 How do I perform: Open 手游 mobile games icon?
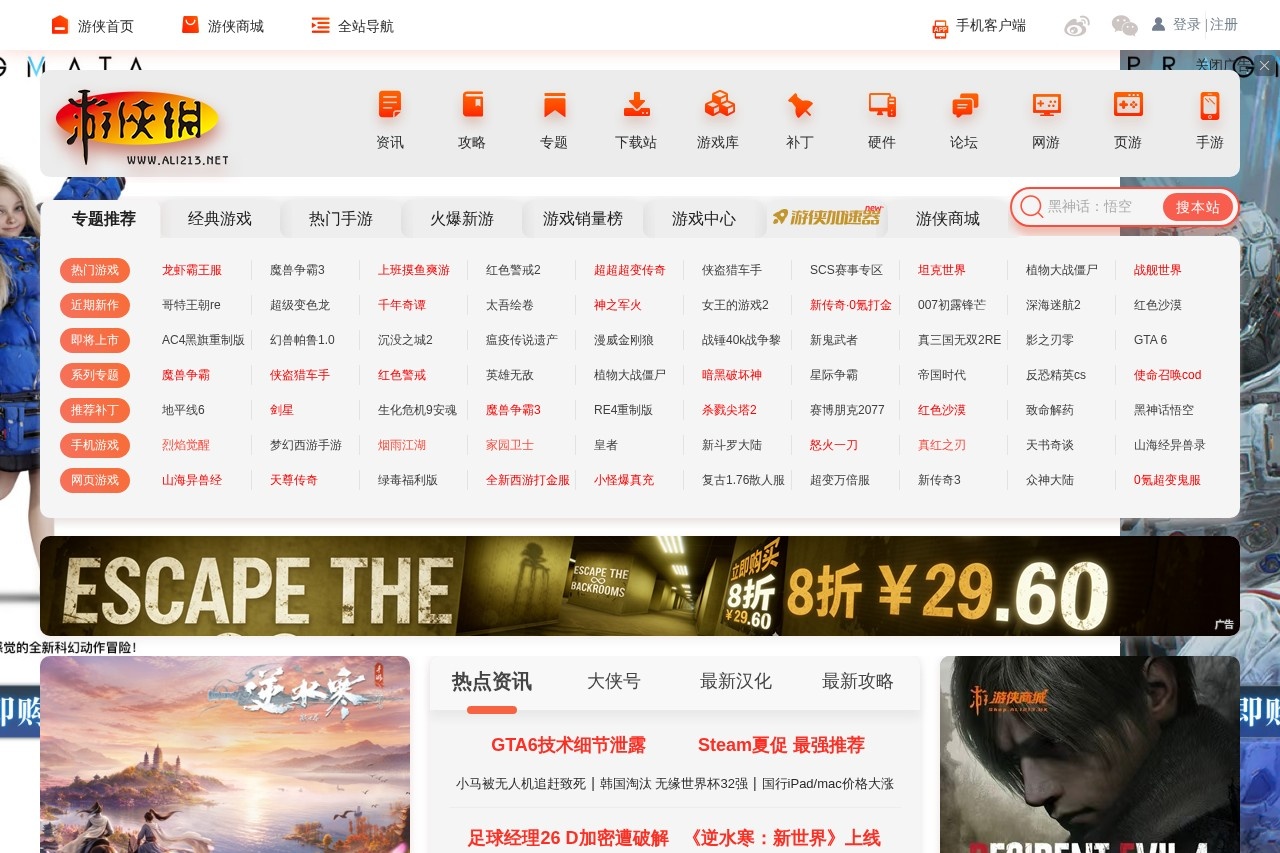point(1210,104)
